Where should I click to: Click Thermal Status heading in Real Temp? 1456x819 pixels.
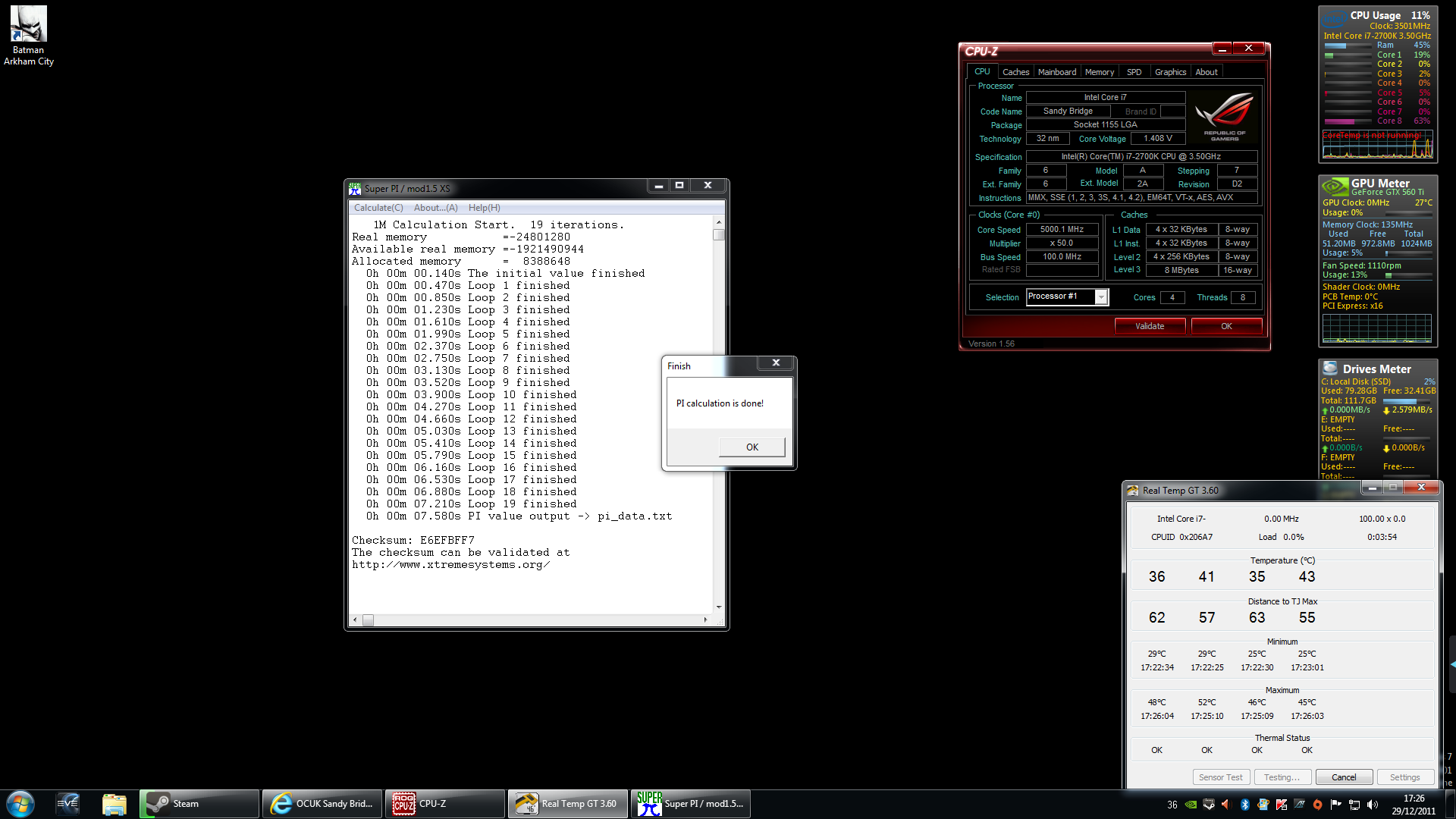coord(1282,738)
